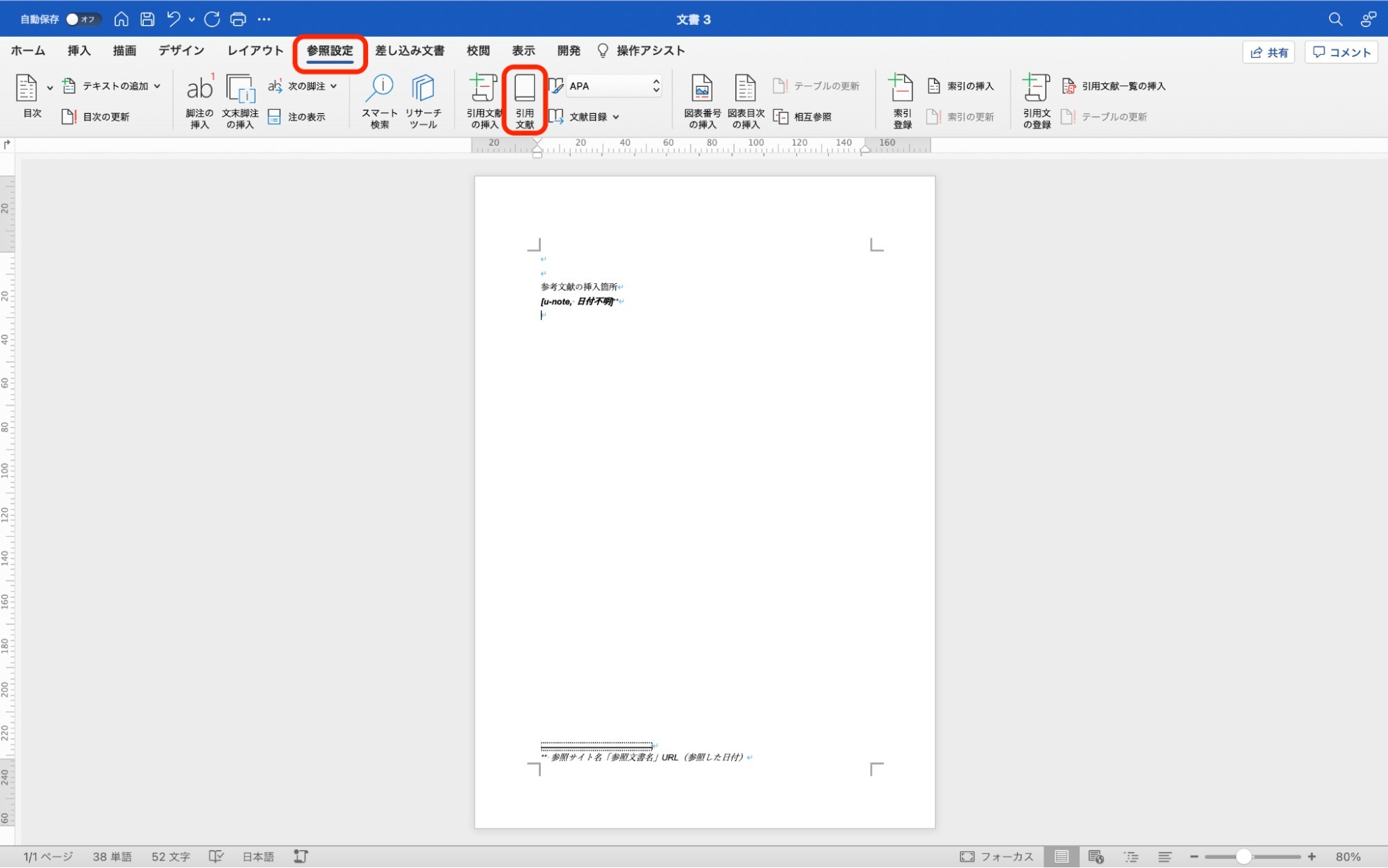Click the 日本語 language indicator
This screenshot has height=868, width=1388.
pos(258,857)
